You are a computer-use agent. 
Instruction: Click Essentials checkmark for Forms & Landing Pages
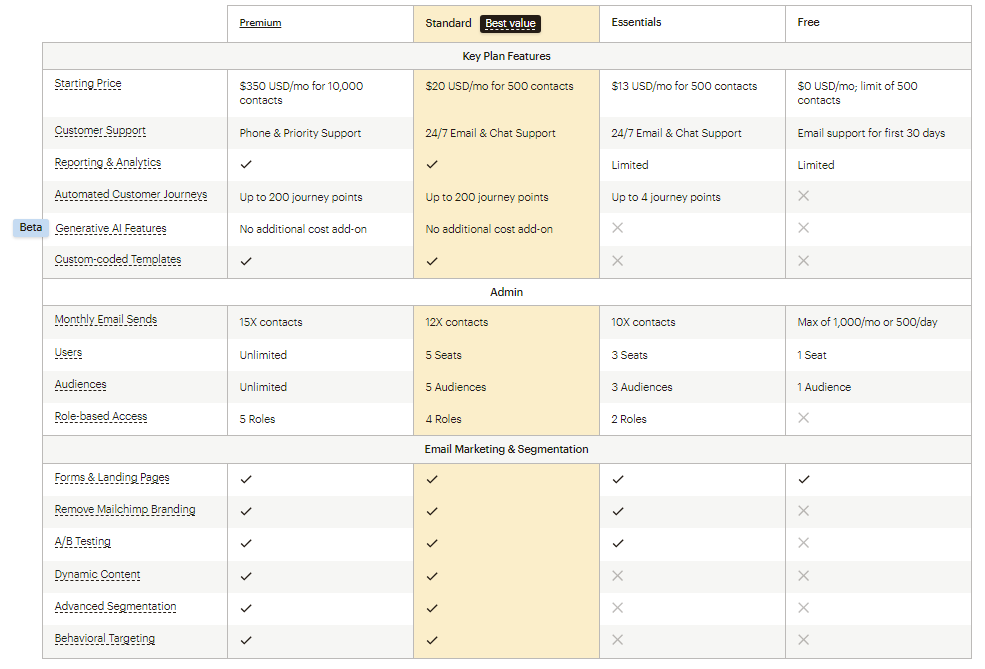(618, 479)
